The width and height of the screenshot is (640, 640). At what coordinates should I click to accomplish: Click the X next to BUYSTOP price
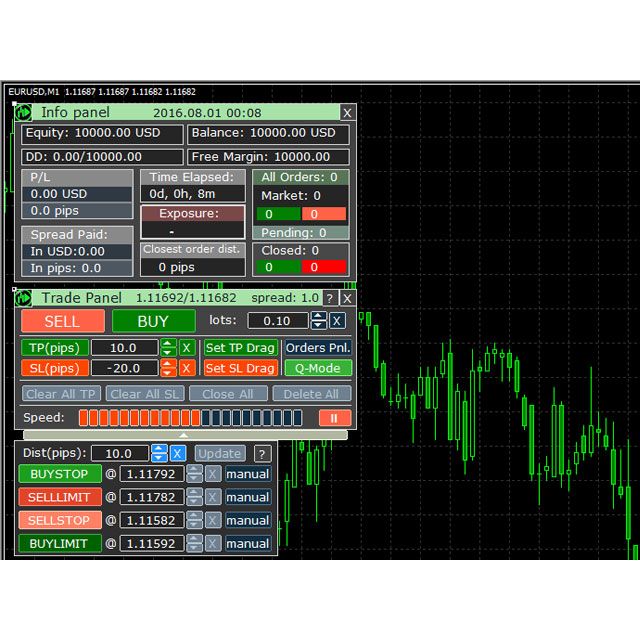coord(213,474)
